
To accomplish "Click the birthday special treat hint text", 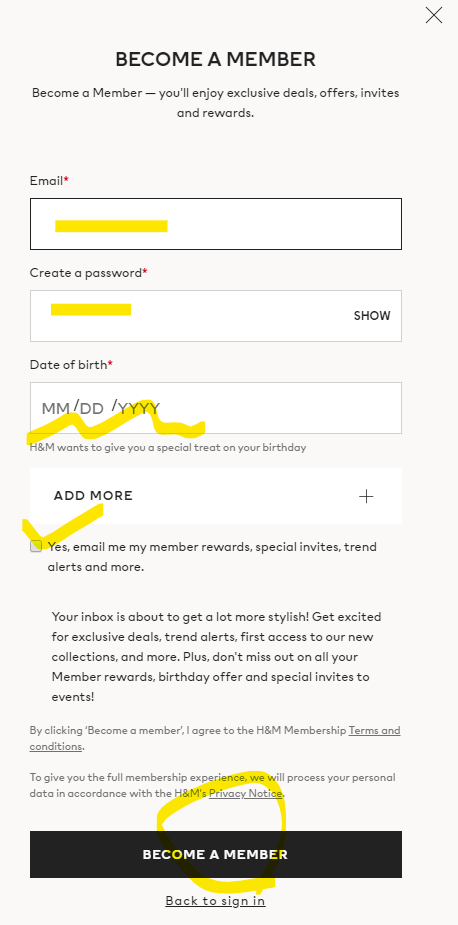I will click(x=168, y=447).
